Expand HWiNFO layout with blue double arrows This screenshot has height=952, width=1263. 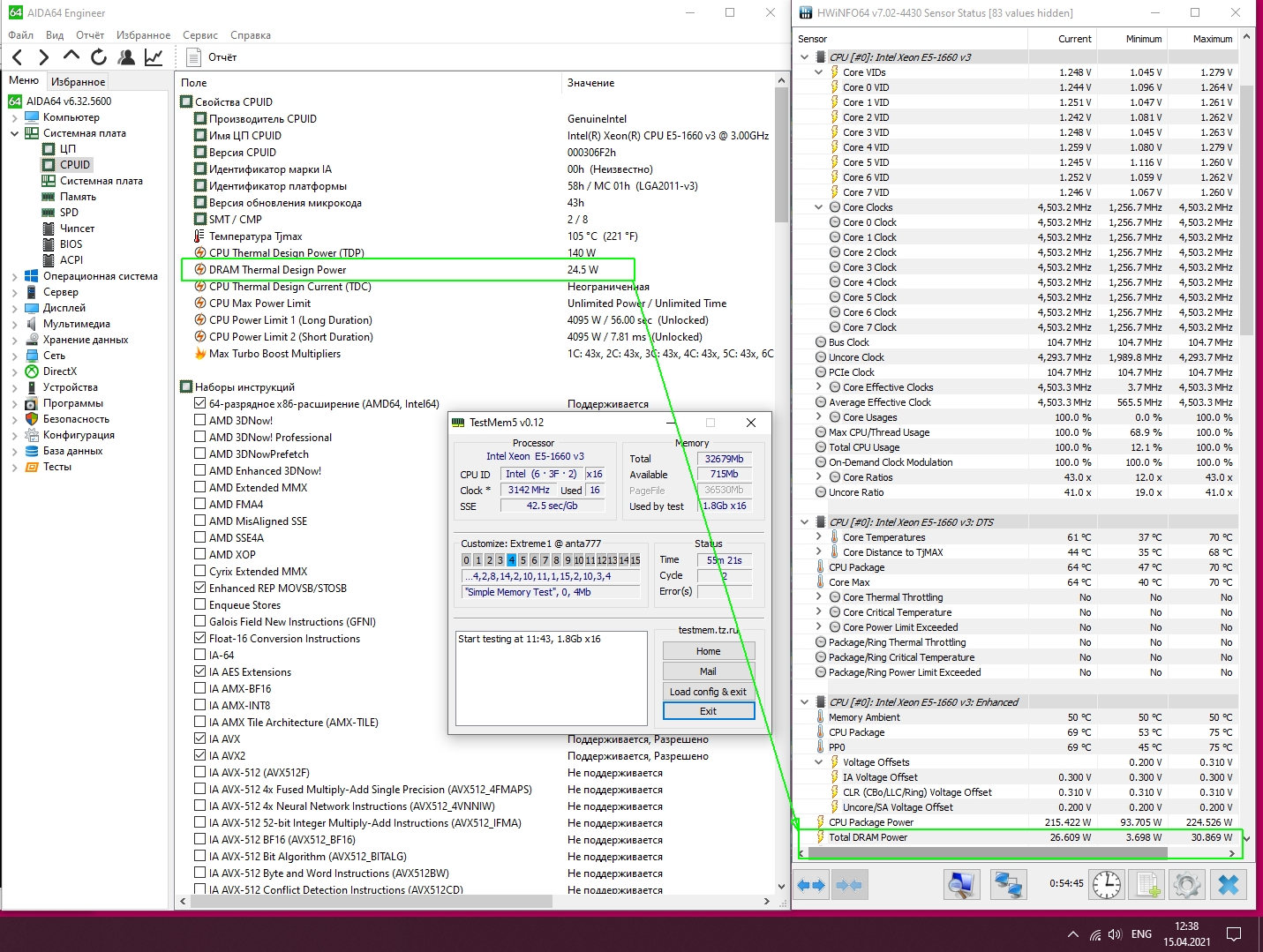click(811, 885)
